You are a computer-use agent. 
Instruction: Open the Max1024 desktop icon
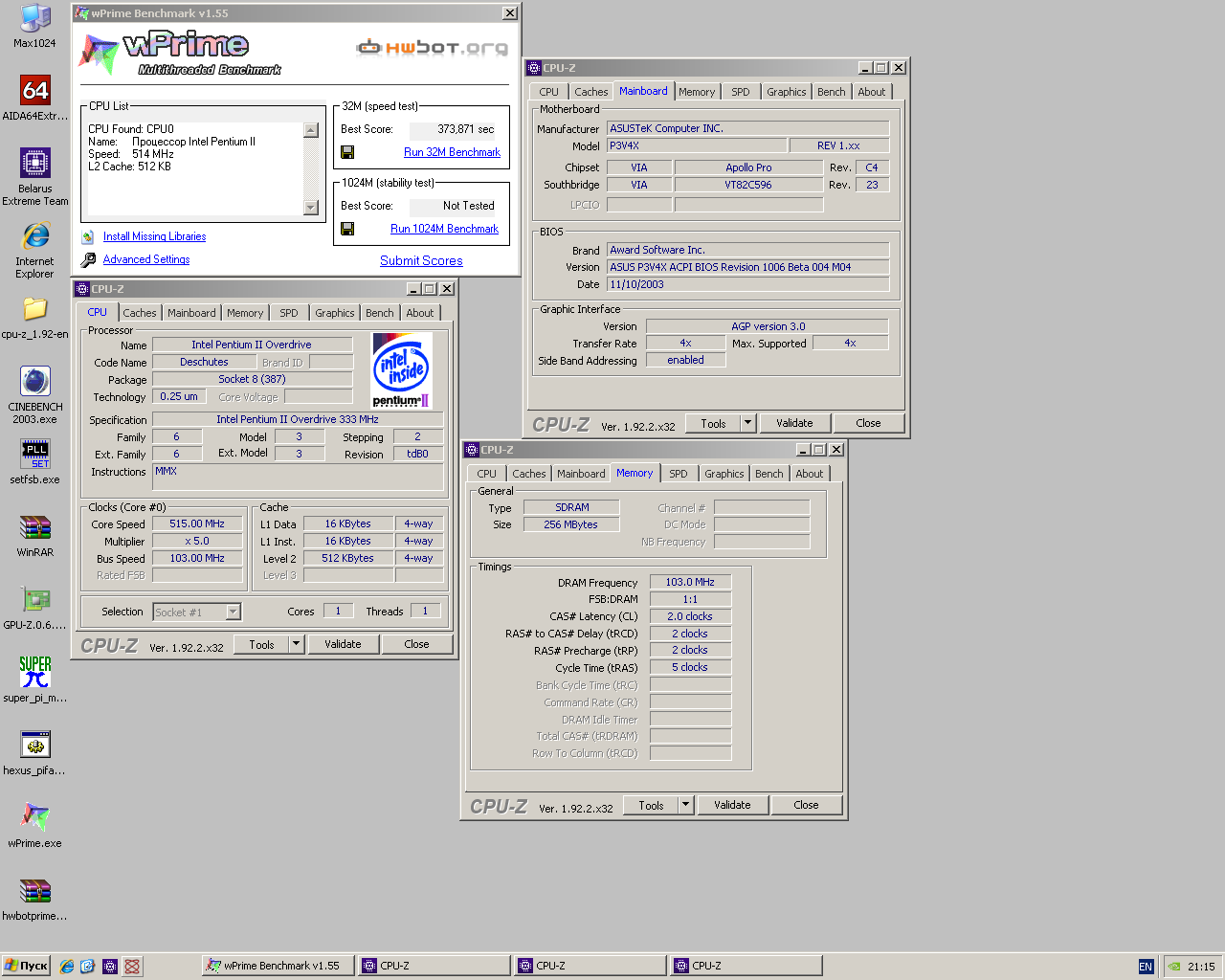(34, 26)
